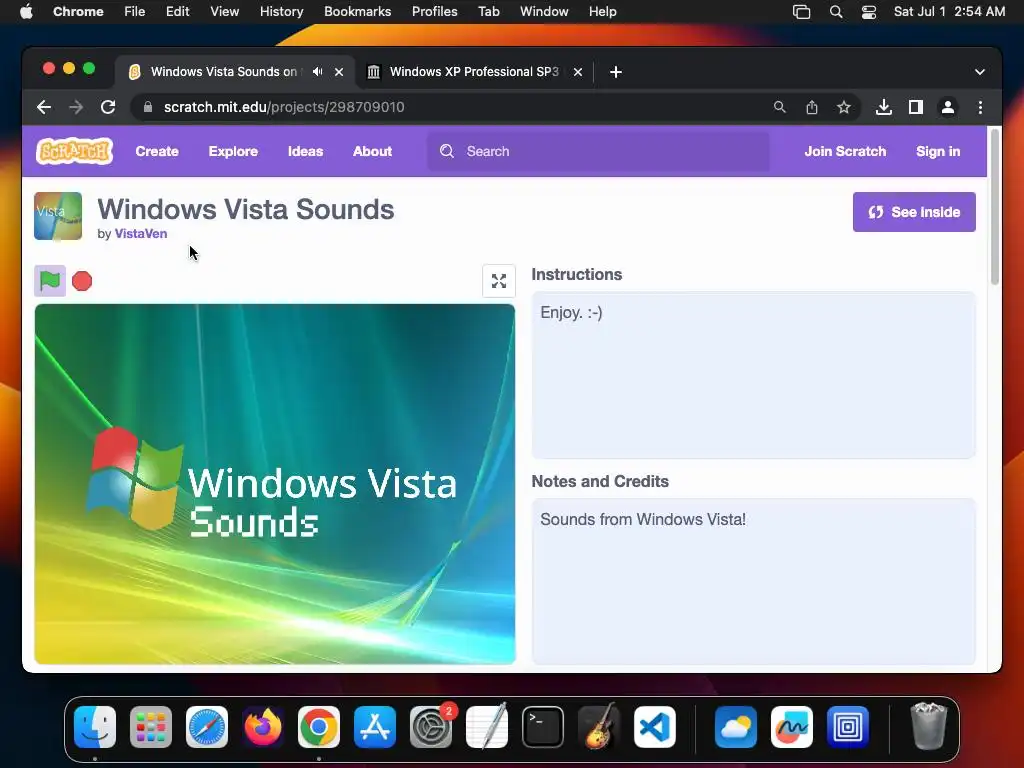Open the File menu

(135, 11)
